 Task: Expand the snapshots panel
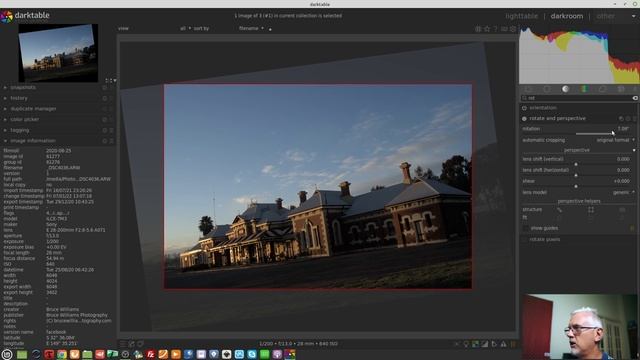(x=5, y=88)
